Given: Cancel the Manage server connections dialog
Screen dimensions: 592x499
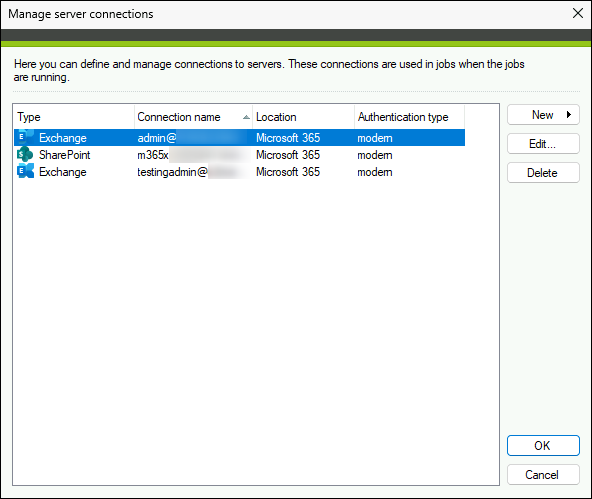Looking at the screenshot, I should [x=543, y=474].
